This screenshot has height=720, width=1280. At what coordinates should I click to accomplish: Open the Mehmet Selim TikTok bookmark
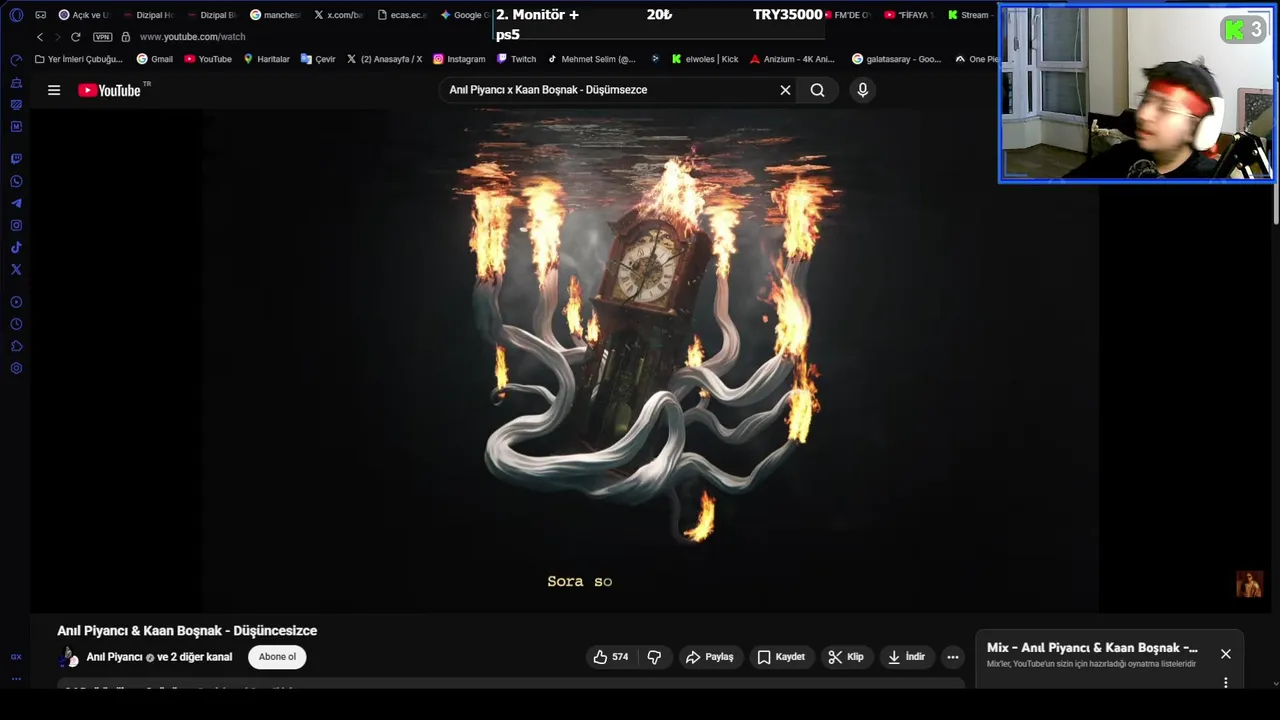point(591,59)
